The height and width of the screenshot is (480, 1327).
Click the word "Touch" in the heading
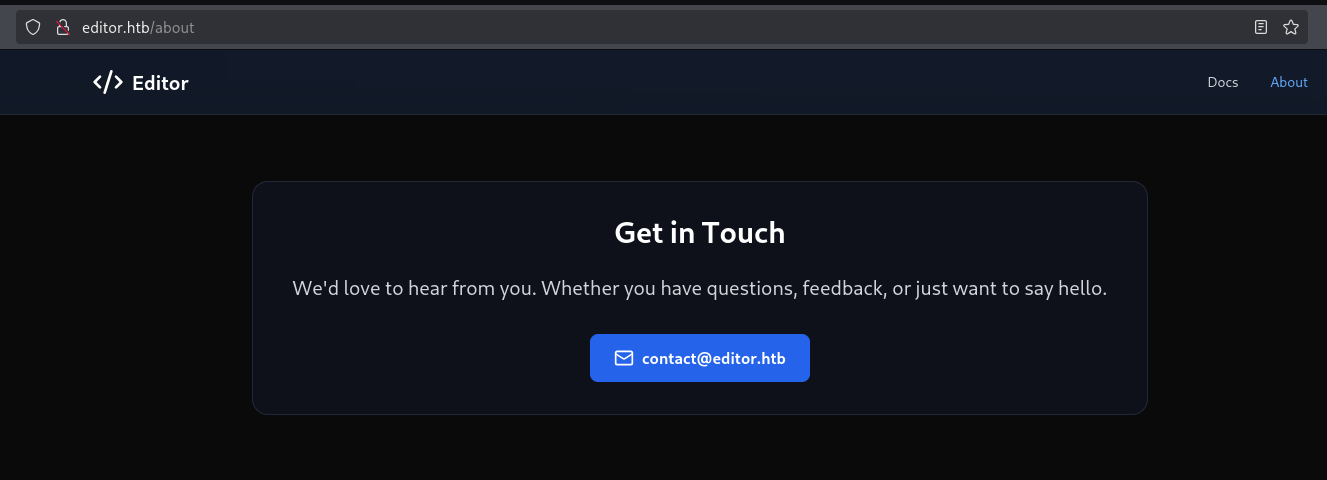coord(743,233)
